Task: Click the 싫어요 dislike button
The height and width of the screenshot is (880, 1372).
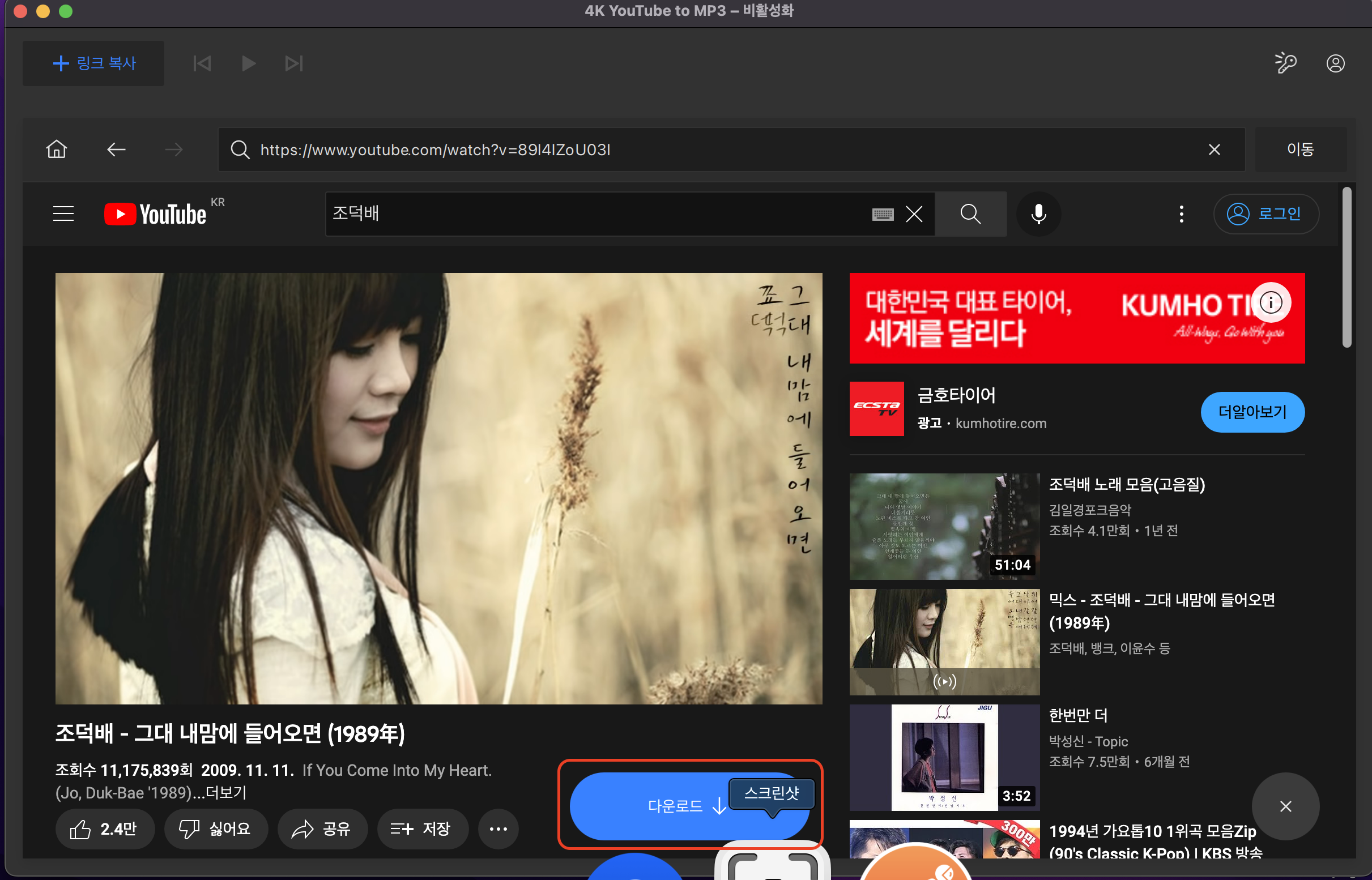Action: coord(215,828)
